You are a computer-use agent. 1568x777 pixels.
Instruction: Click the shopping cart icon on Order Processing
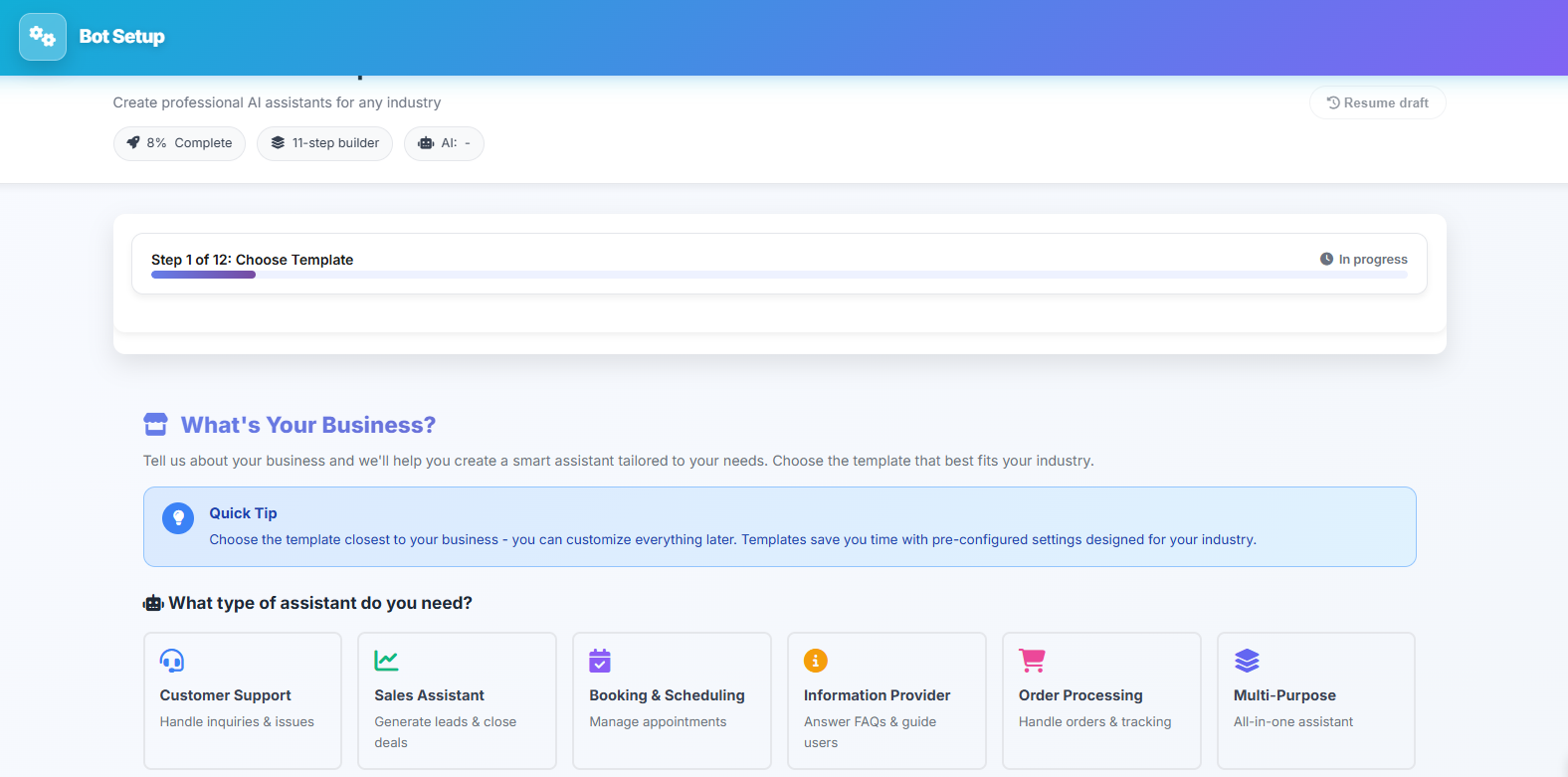(1032, 661)
